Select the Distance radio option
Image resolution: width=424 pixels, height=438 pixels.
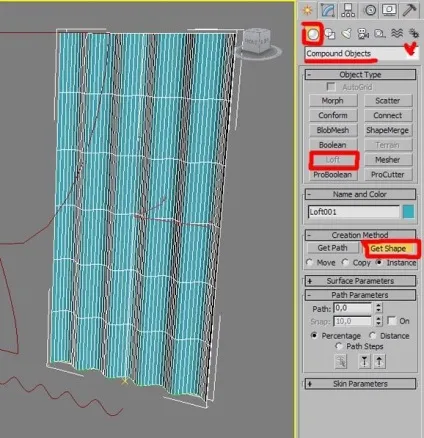tap(373, 335)
